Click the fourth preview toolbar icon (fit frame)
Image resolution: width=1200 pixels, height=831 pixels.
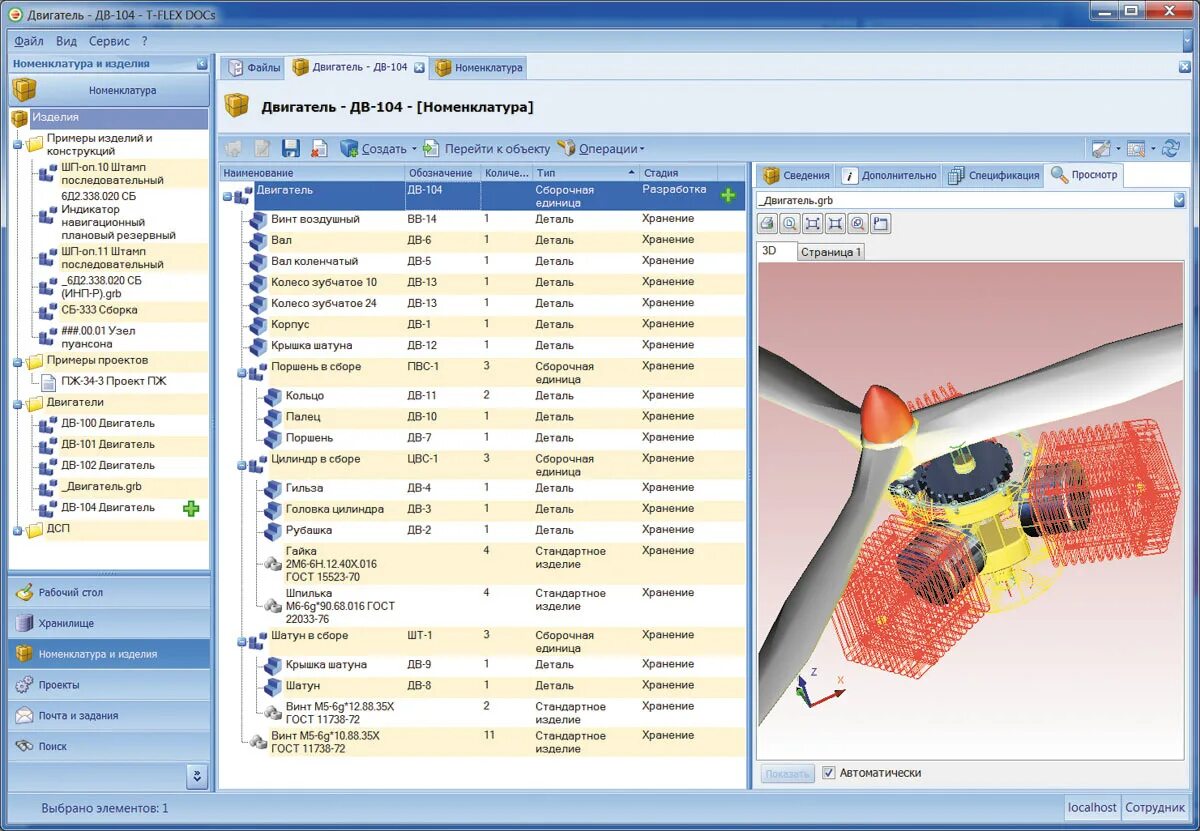point(836,223)
